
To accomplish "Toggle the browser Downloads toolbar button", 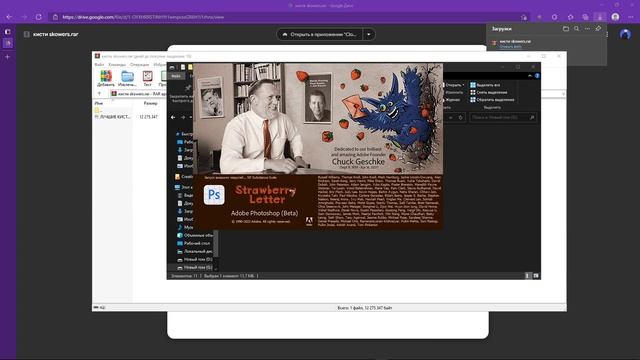I will [x=600, y=17].
